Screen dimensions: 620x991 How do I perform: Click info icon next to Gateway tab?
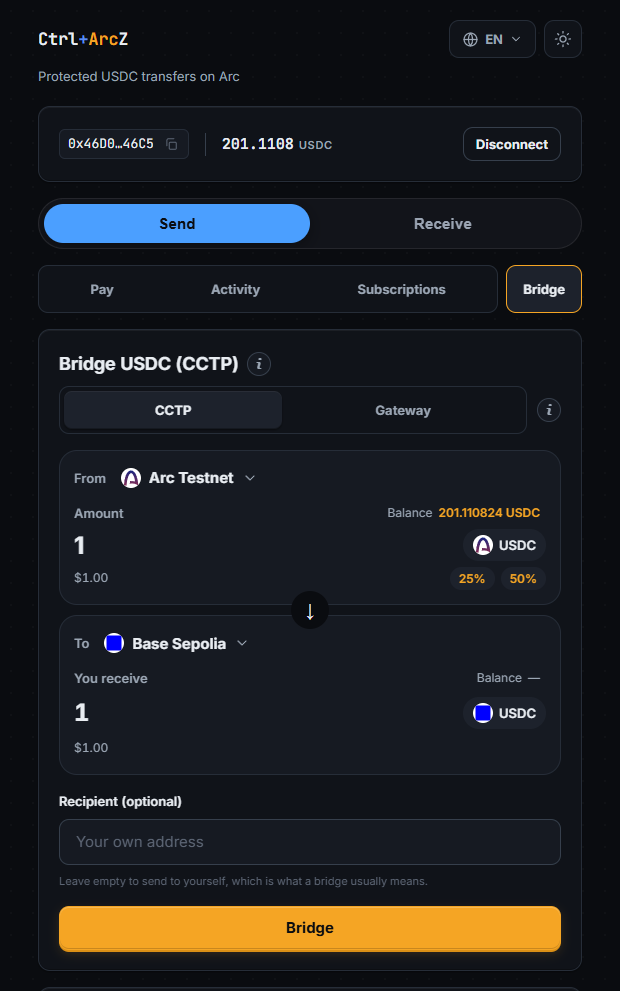point(549,410)
